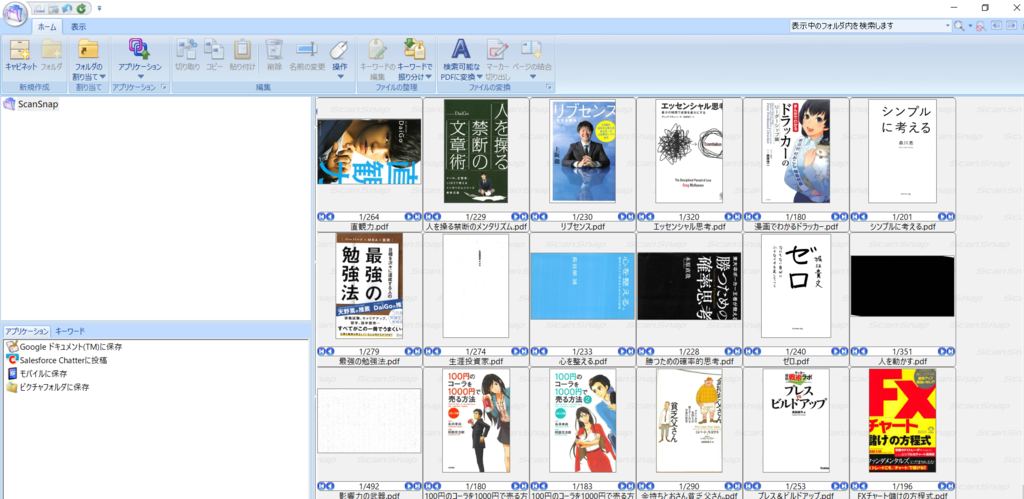Open the キーワードで振り分け dropdown
Image resolution: width=1024 pixels, height=499 pixels.
(x=415, y=59)
